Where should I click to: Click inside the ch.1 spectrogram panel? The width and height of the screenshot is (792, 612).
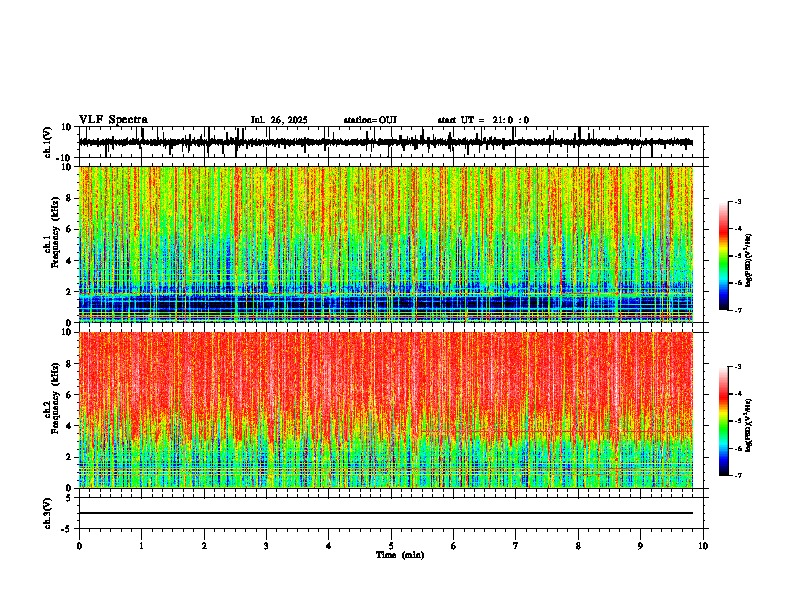pos(386,244)
